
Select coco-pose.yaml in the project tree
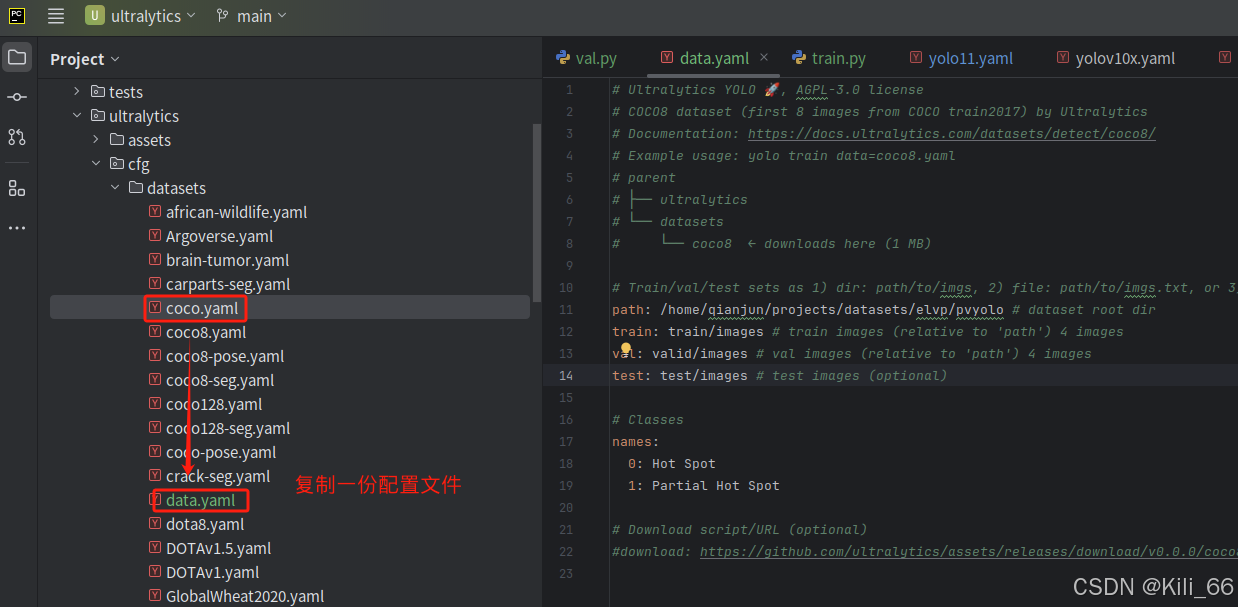click(221, 452)
